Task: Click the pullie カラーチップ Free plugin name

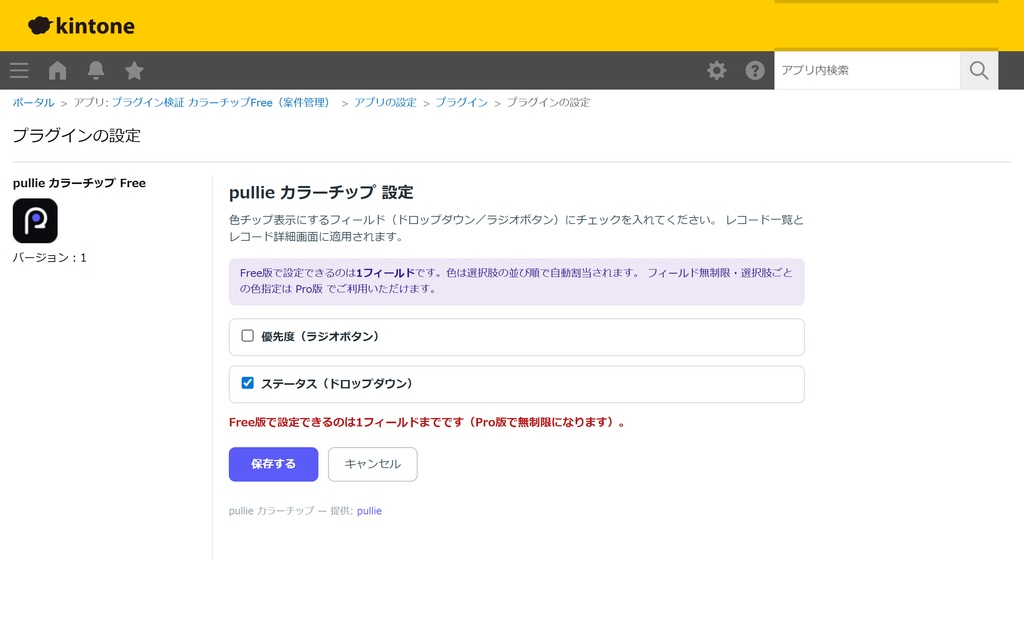Action: 79,183
